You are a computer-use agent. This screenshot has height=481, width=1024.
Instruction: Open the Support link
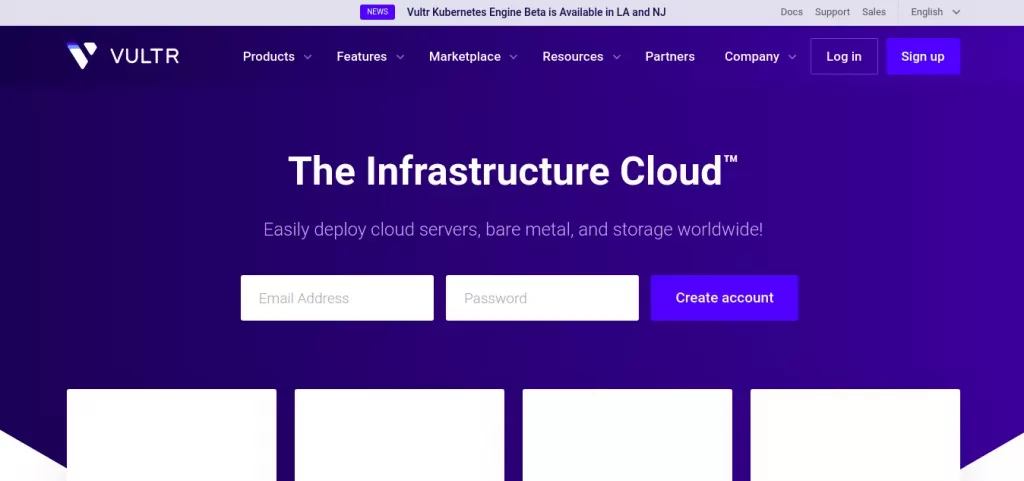832,12
